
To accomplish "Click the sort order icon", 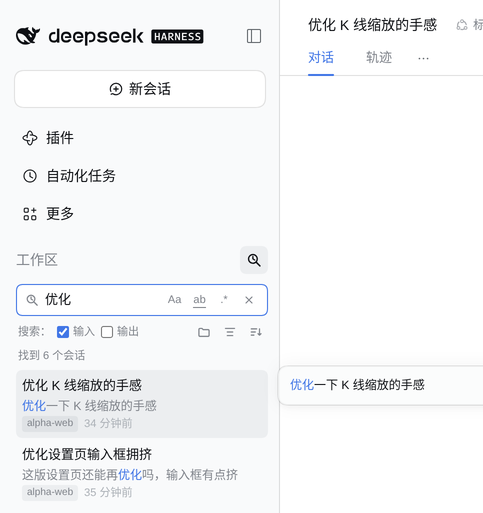I will click(x=256, y=332).
